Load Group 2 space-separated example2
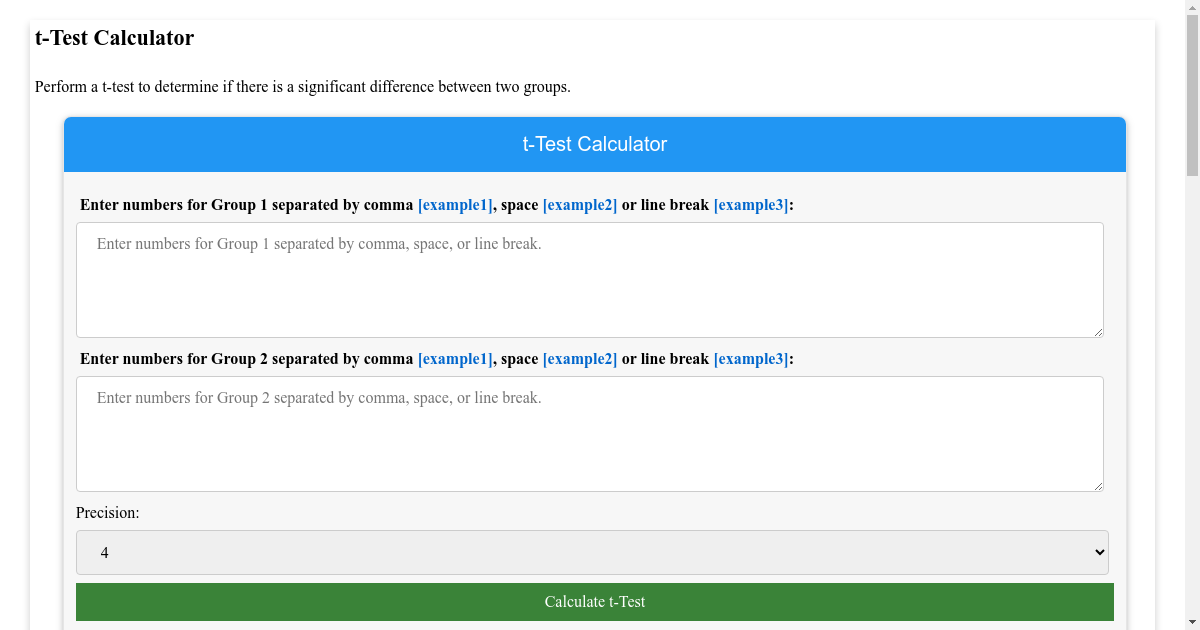This screenshot has width=1200, height=630. point(579,359)
